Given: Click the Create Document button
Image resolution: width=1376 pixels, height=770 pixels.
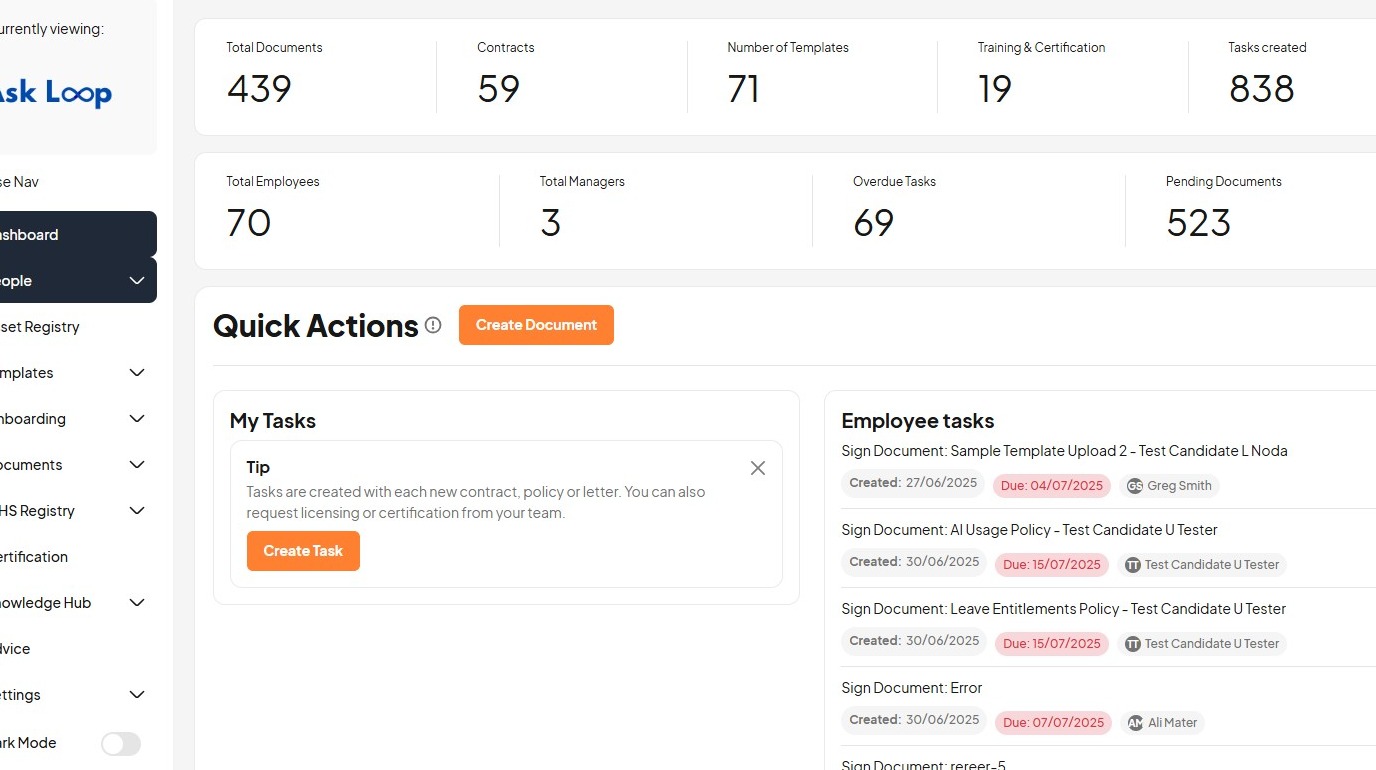Looking at the screenshot, I should 536,325.
